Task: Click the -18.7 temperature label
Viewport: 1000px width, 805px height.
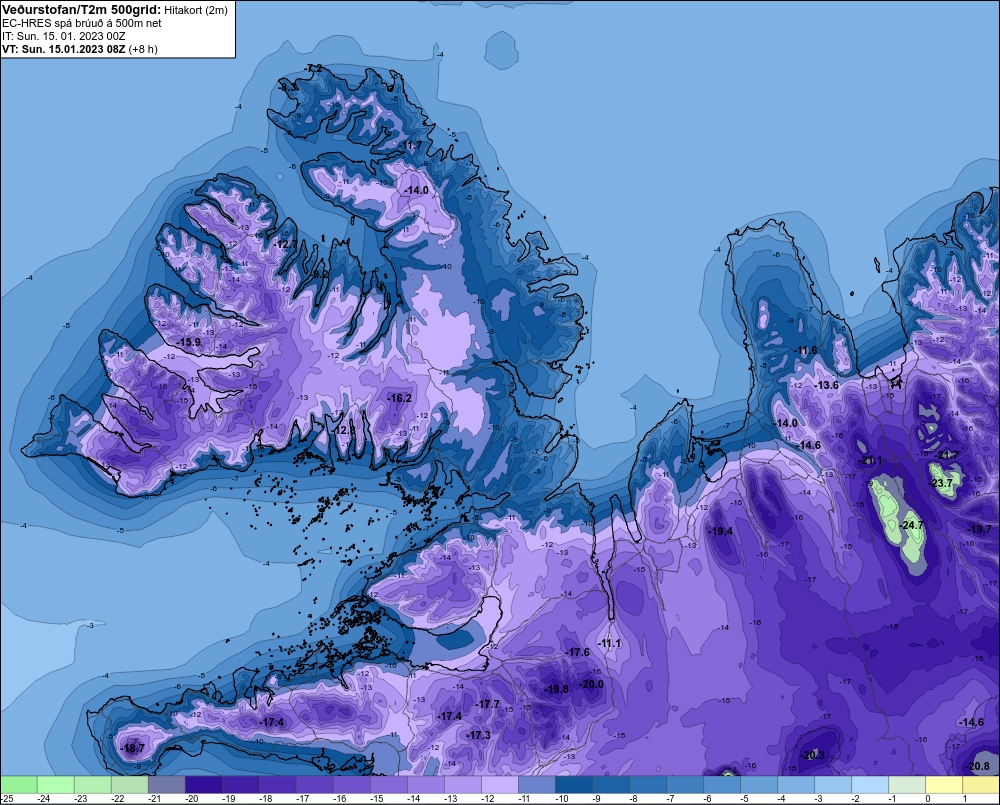Action: click(133, 748)
